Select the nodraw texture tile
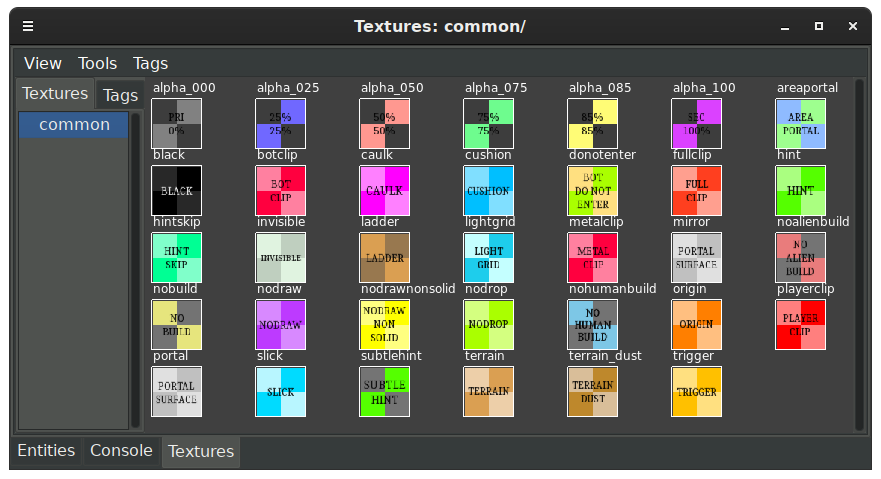Image resolution: width=881 pixels, height=479 pixels. [281, 324]
